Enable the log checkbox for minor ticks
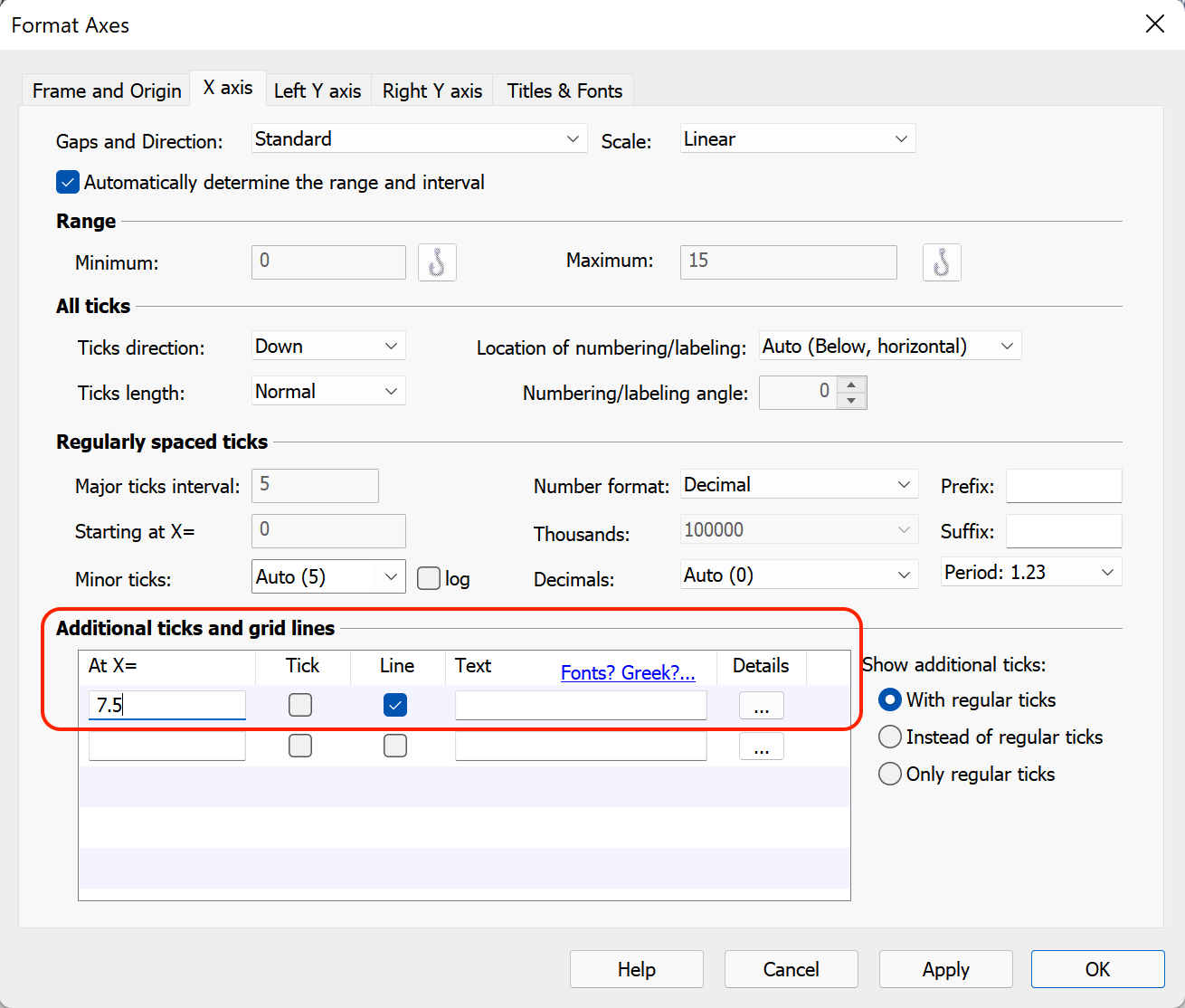The width and height of the screenshot is (1185, 1008). (x=428, y=577)
